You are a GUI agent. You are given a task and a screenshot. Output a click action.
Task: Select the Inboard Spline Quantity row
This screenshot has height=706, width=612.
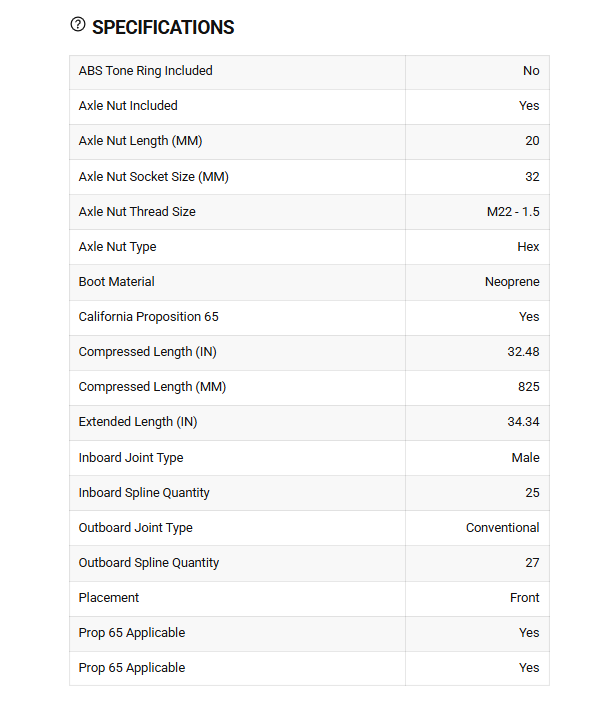tap(309, 493)
